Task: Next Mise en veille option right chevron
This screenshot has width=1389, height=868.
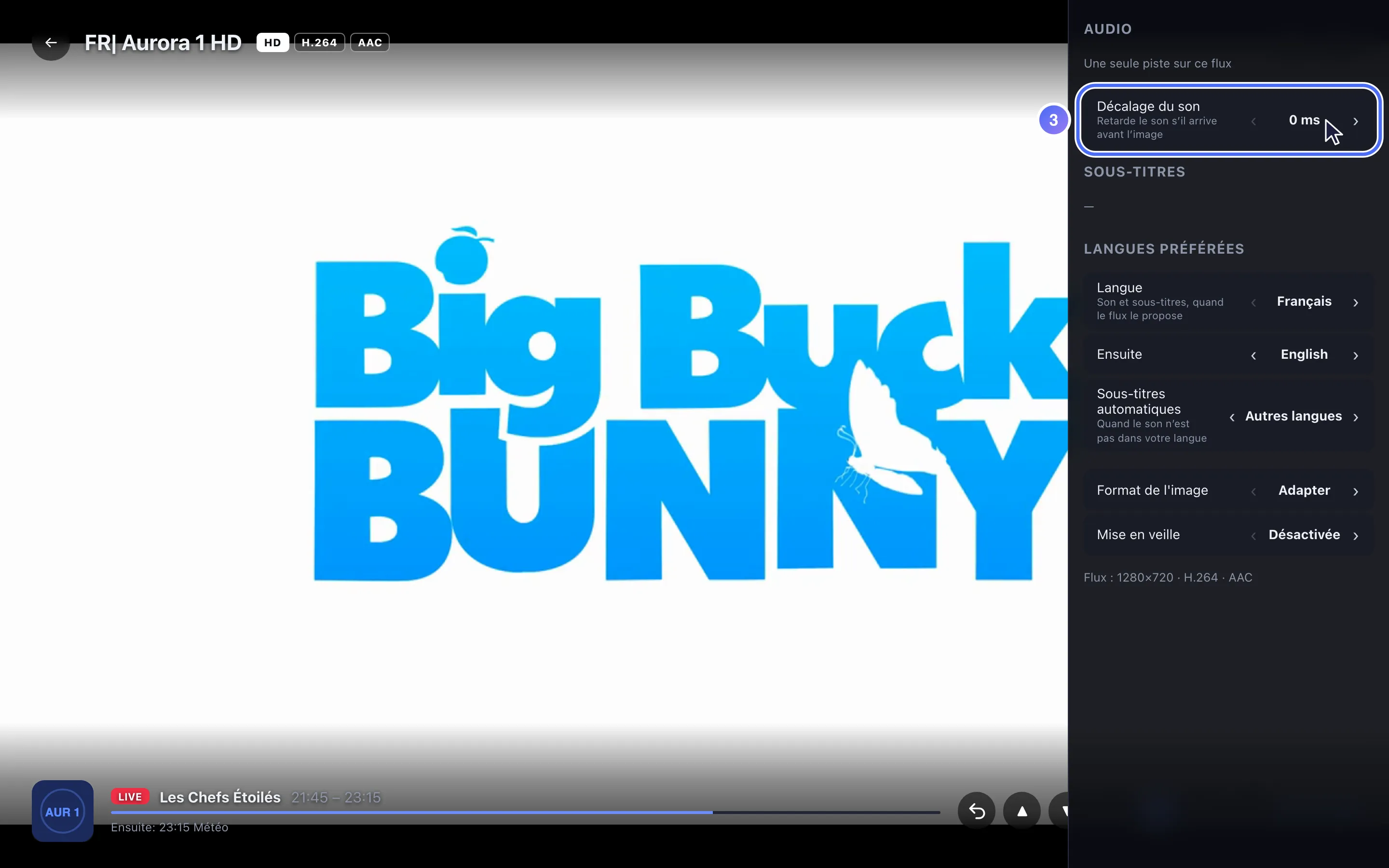Action: click(1356, 536)
